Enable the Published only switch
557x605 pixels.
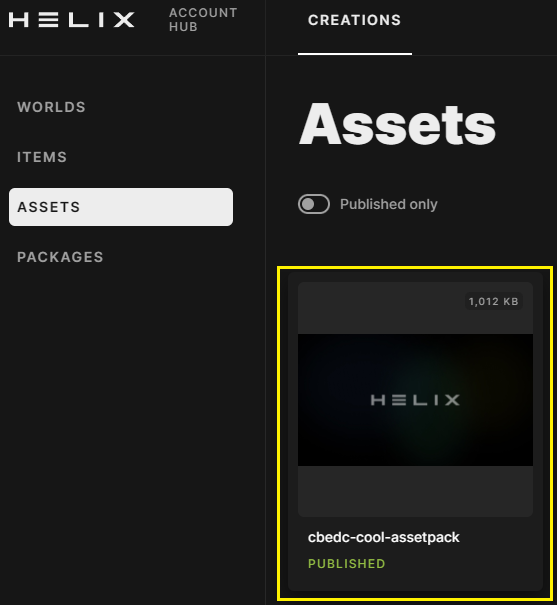coord(314,204)
